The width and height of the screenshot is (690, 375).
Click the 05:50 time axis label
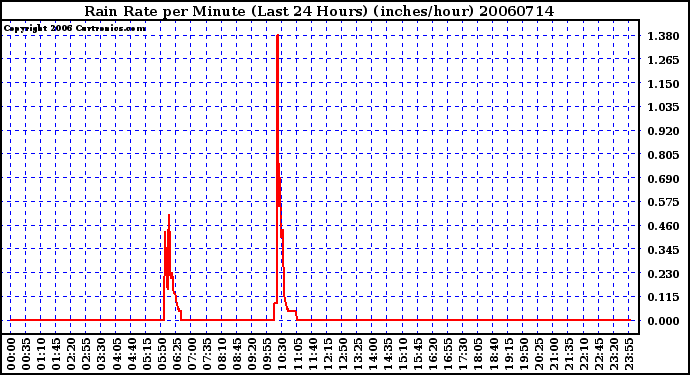162,355
